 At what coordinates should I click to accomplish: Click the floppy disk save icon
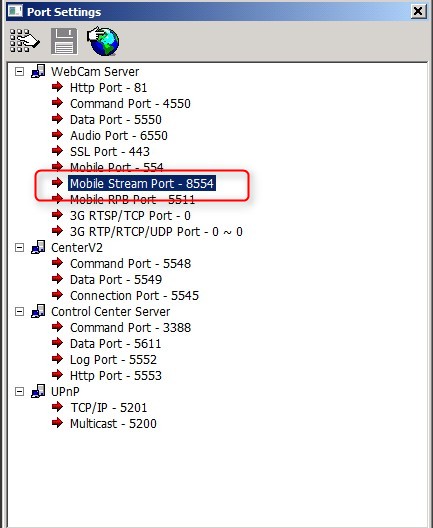point(64,41)
